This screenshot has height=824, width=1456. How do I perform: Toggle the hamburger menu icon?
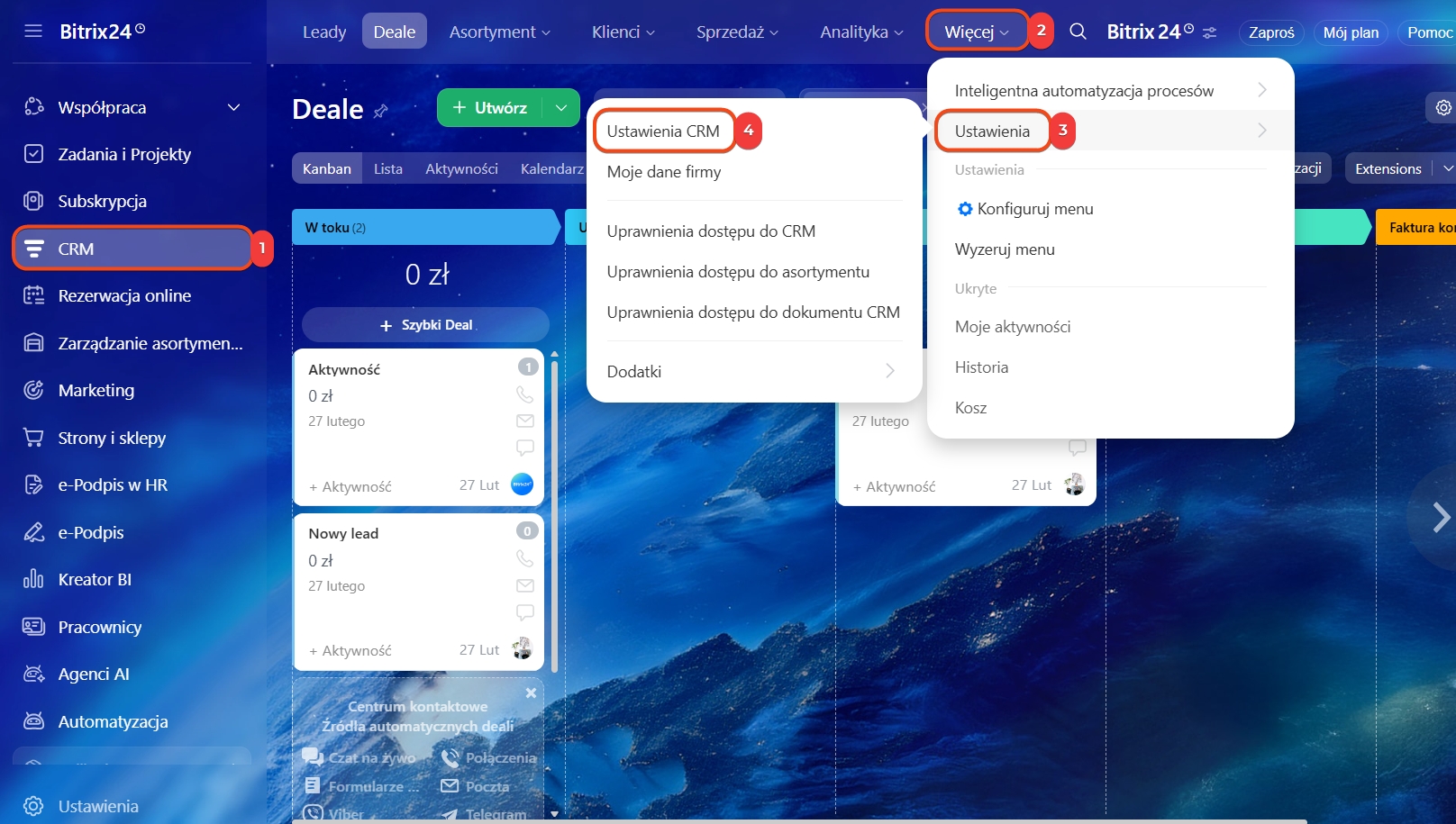tap(33, 32)
